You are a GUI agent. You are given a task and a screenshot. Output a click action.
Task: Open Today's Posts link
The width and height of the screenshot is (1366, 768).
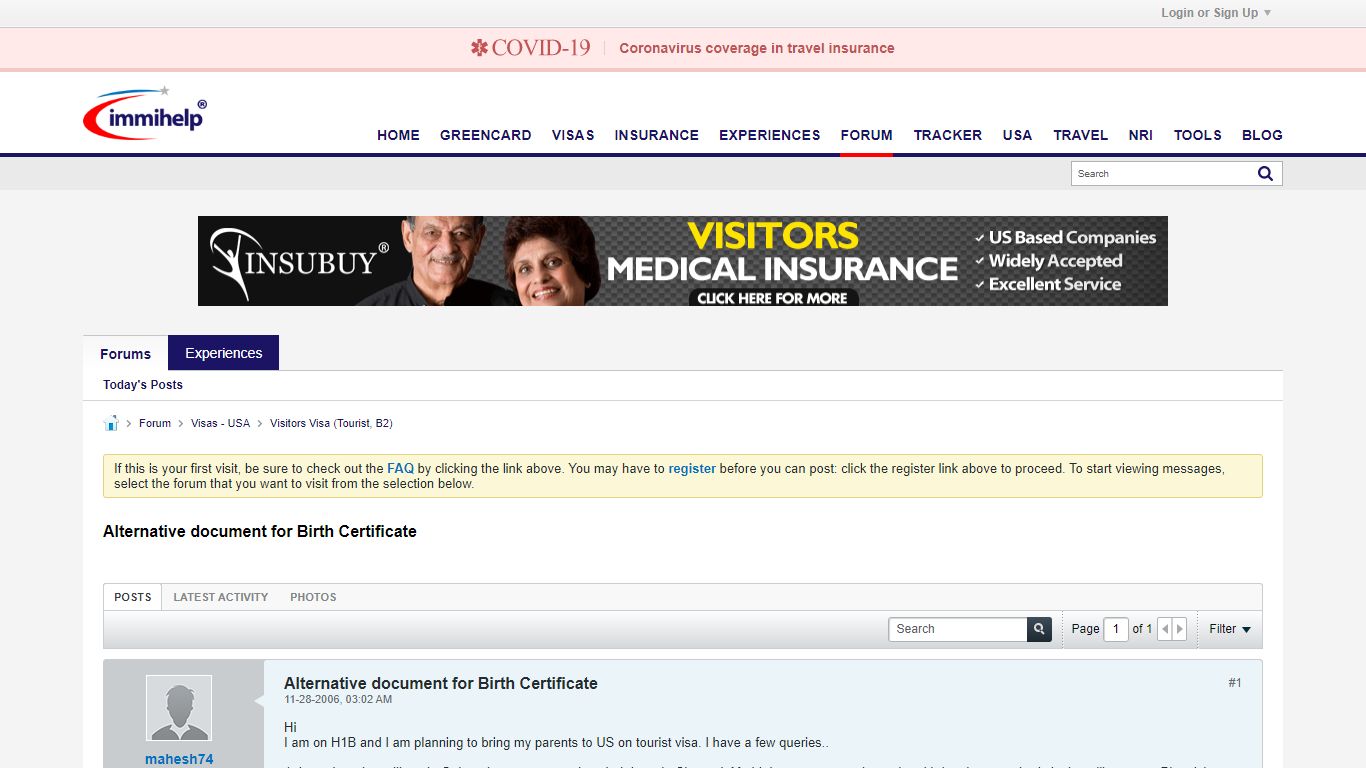click(x=143, y=385)
